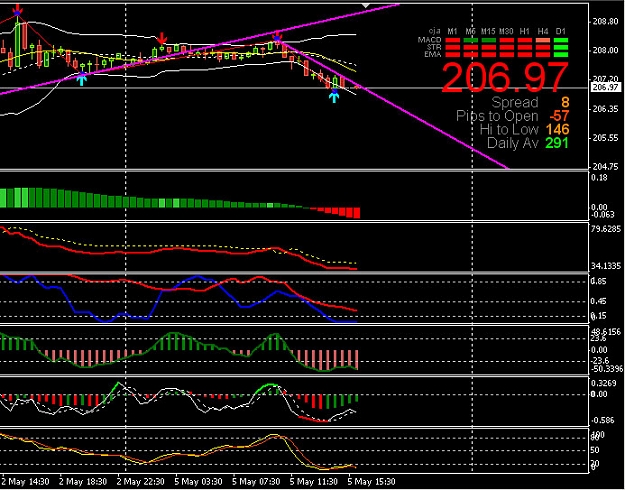
Task: Click the 2 May 22:30 time label
Action: pos(141,482)
